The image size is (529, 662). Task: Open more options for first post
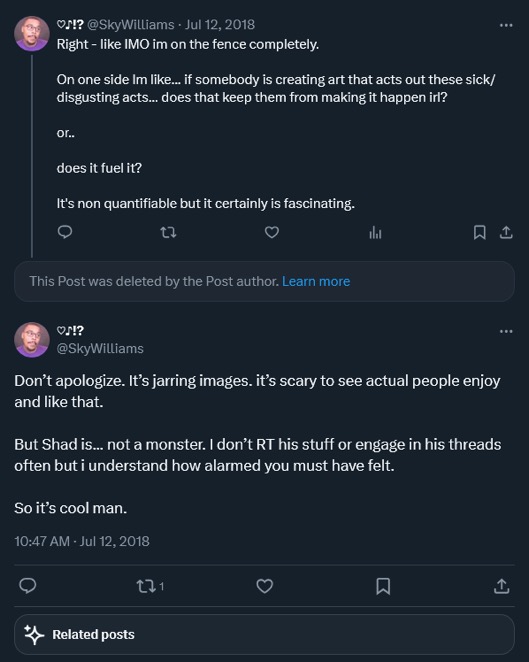tap(506, 25)
